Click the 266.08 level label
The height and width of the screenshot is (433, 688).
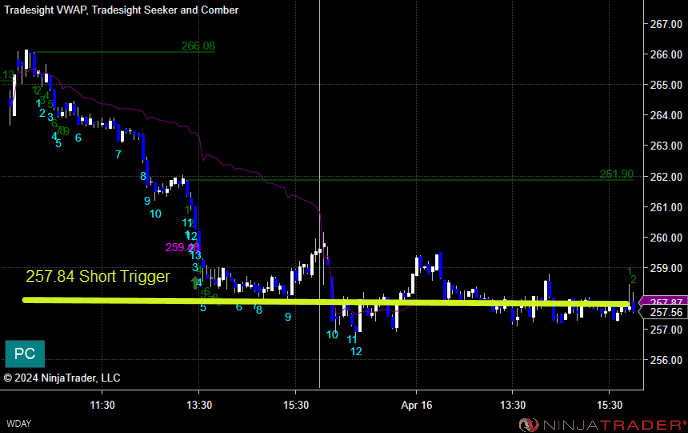tap(198, 46)
